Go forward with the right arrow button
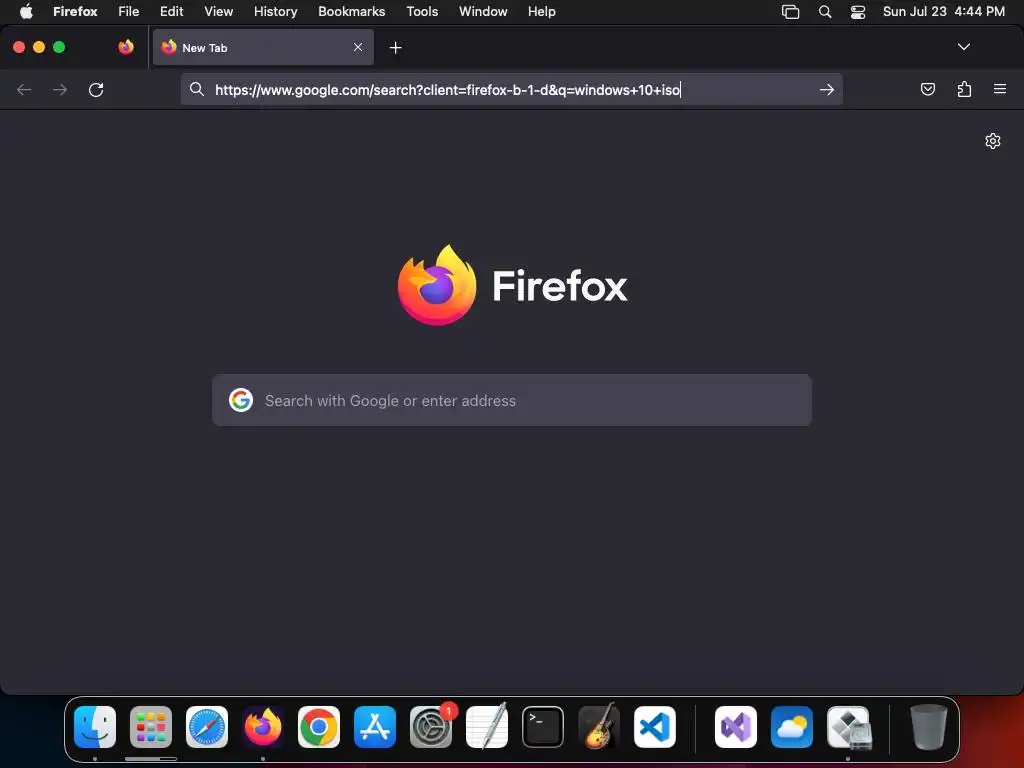This screenshot has height=768, width=1024. click(x=60, y=89)
